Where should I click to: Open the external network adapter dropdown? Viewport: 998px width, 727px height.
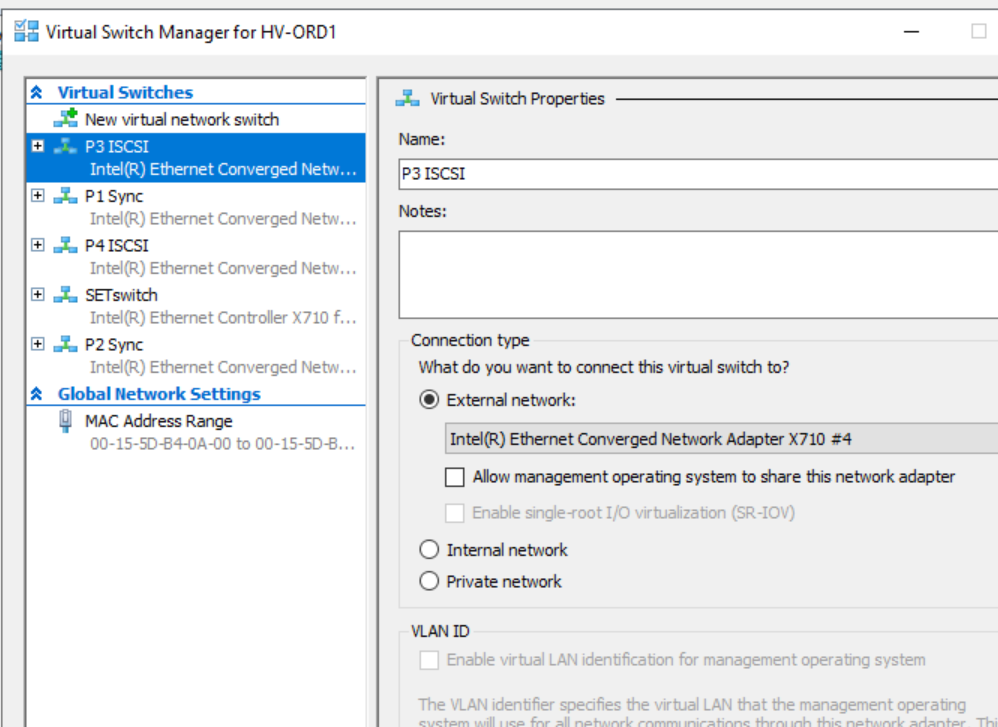tap(721, 439)
